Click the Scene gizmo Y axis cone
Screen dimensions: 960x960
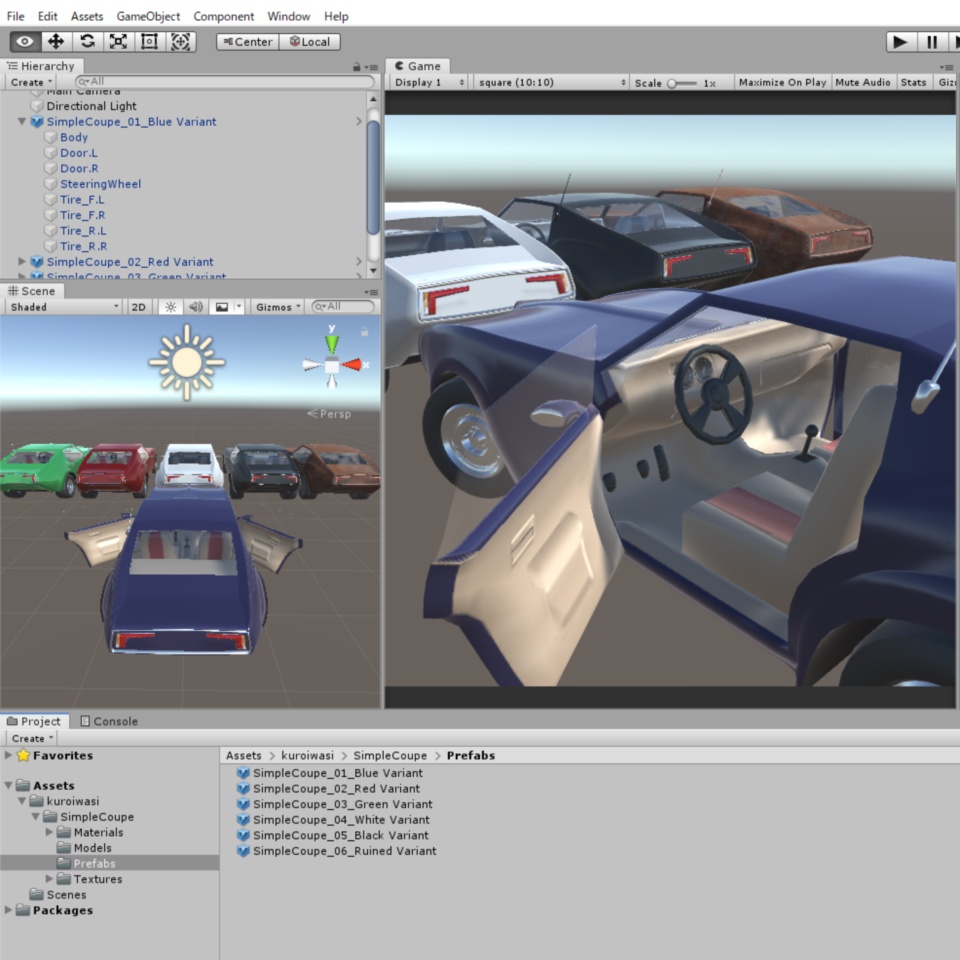point(332,343)
